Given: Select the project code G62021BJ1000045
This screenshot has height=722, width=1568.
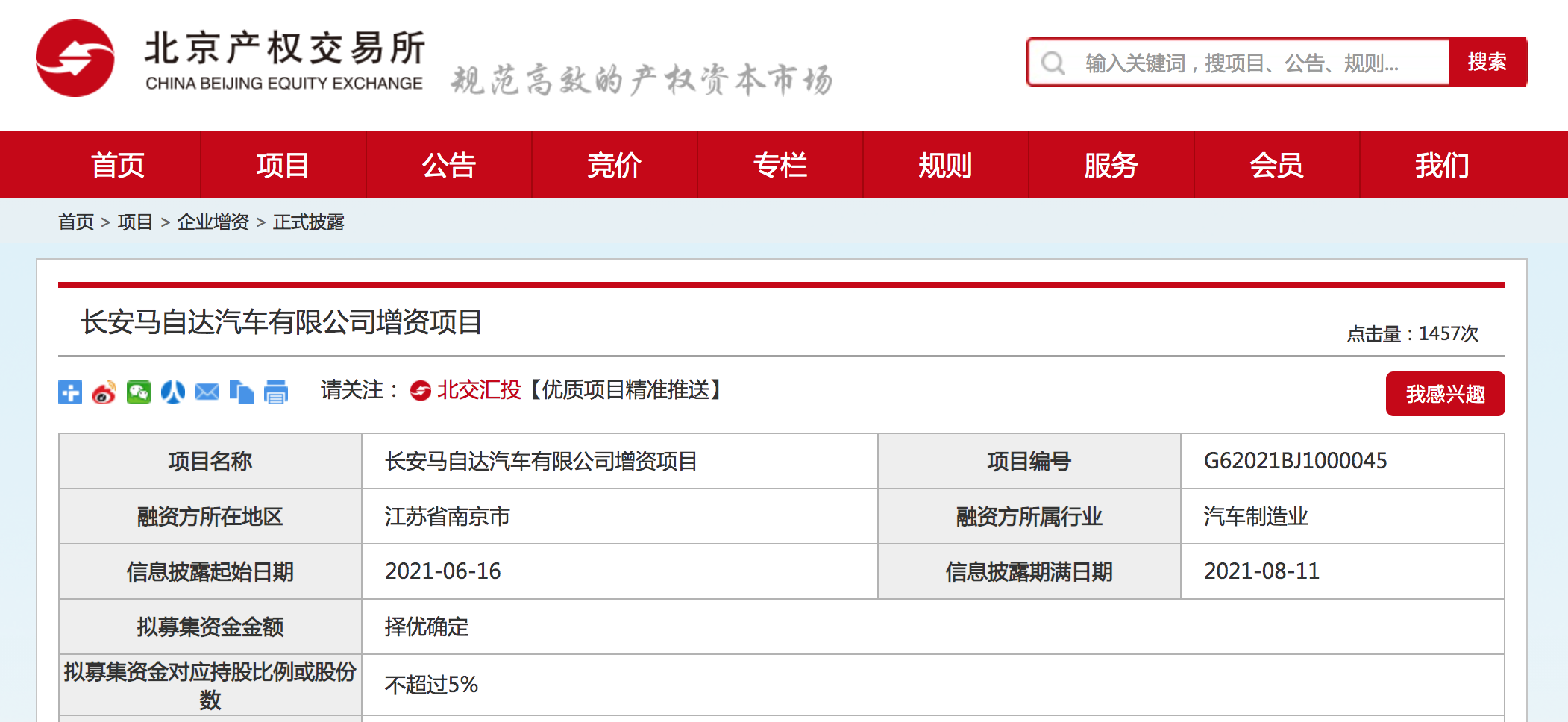Looking at the screenshot, I should click(x=1295, y=461).
